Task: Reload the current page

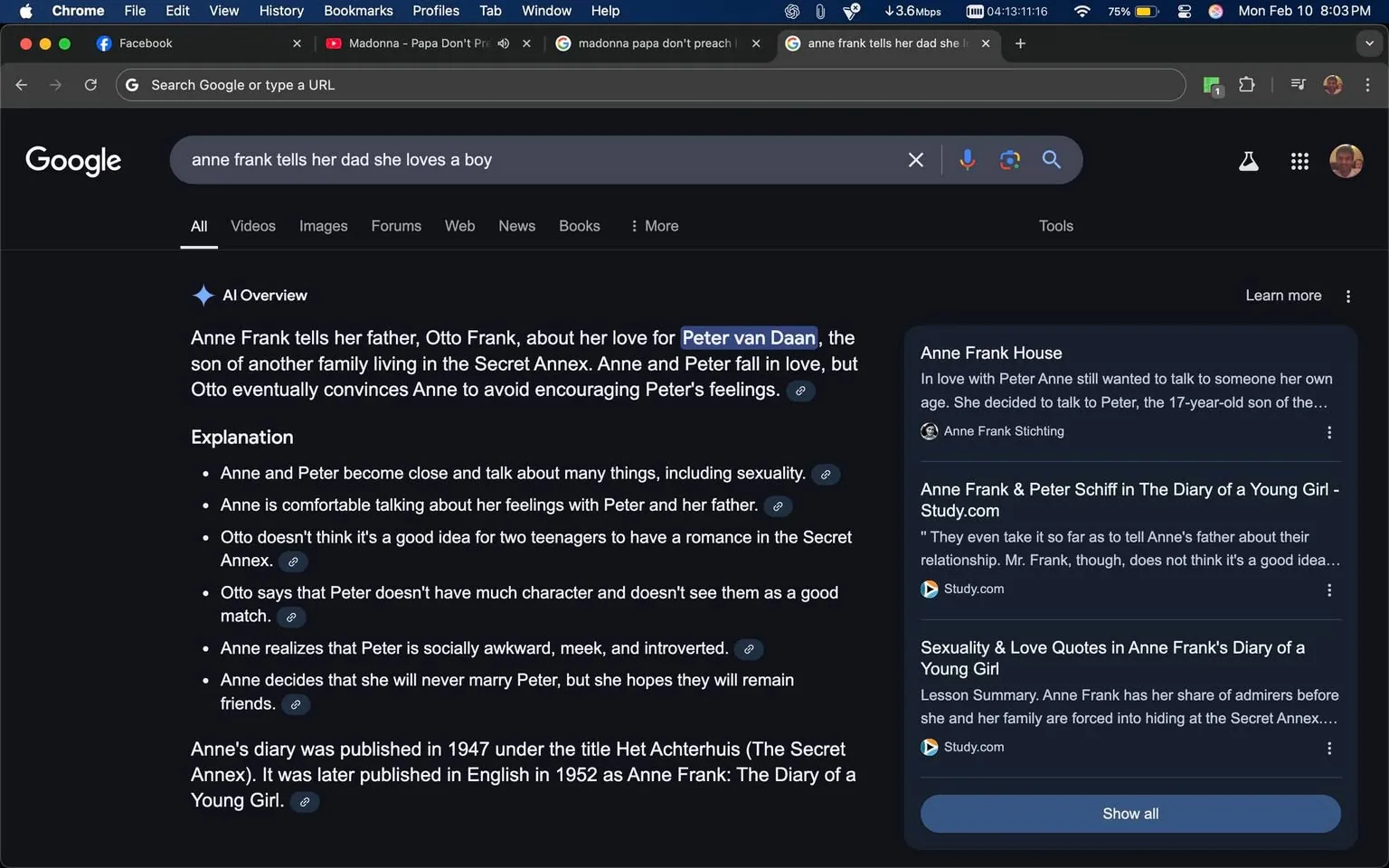Action: [x=90, y=84]
